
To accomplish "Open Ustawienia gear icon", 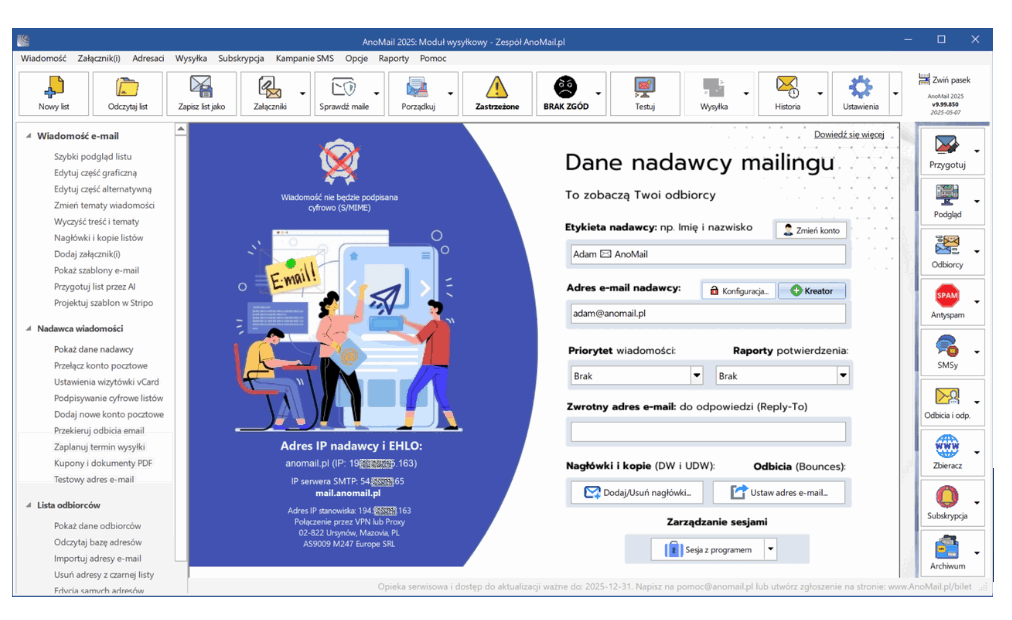I will point(860,87).
